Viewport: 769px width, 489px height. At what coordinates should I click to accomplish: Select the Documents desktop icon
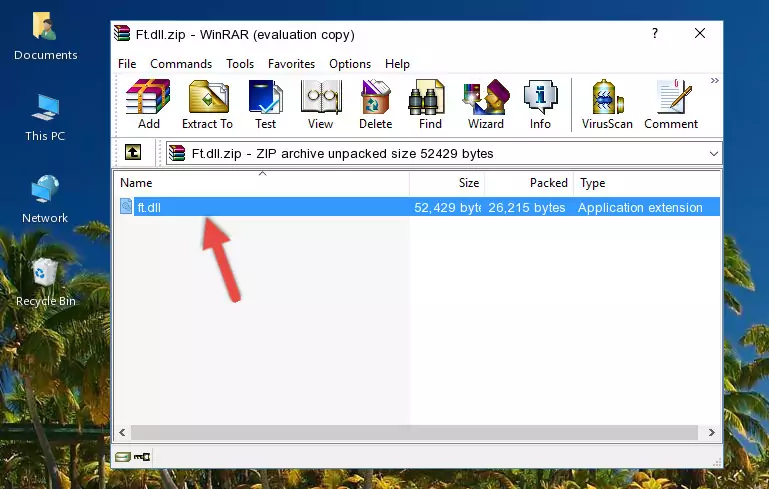click(x=45, y=36)
